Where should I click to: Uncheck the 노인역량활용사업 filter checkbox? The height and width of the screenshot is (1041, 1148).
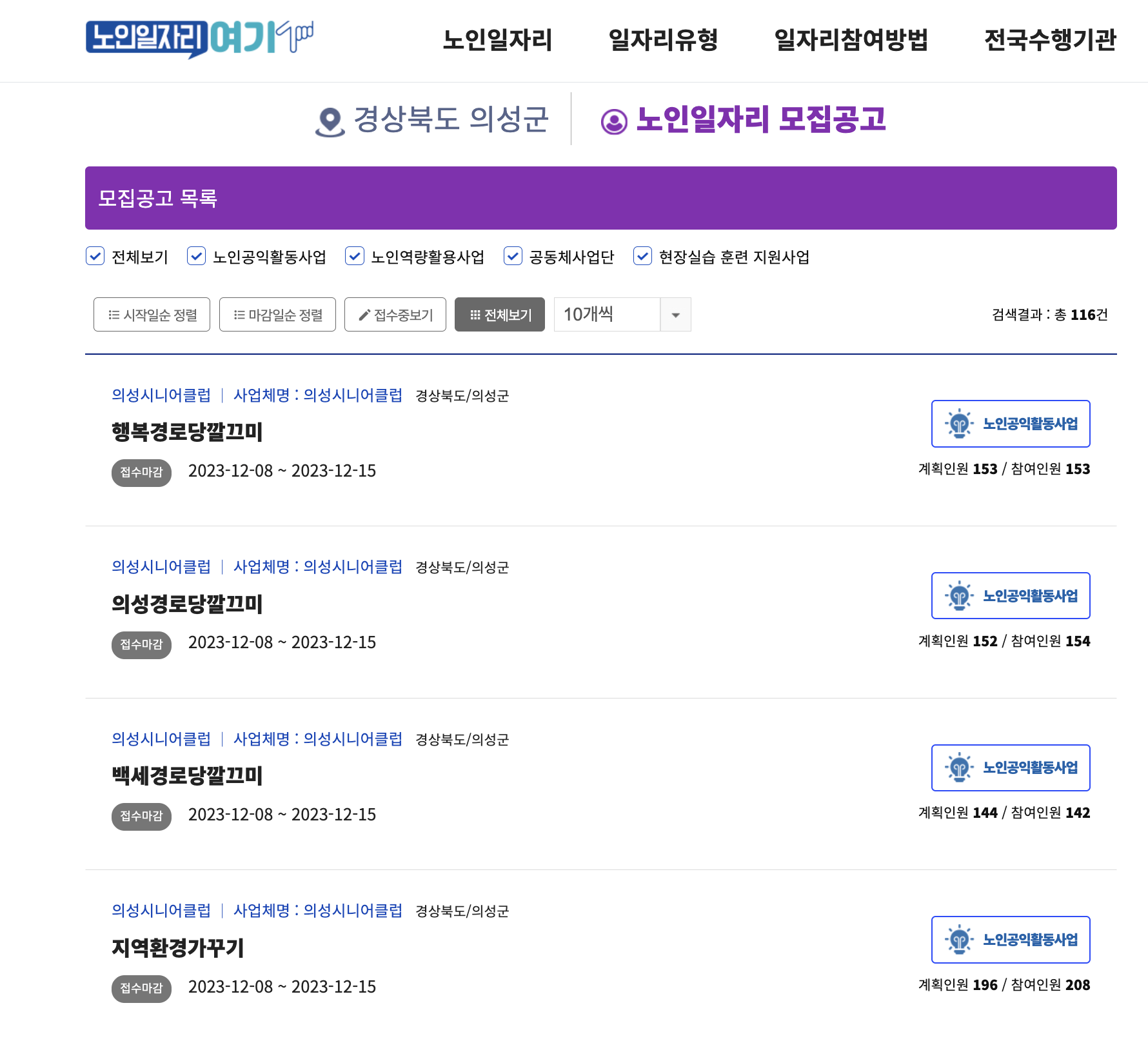tap(355, 256)
